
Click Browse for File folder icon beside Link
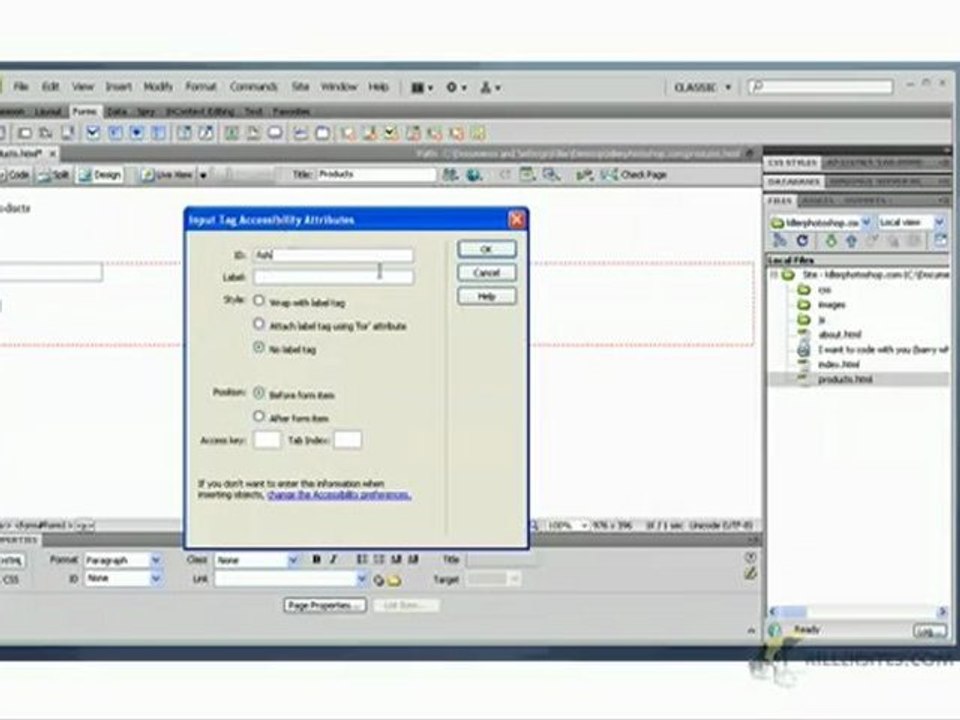click(x=395, y=580)
